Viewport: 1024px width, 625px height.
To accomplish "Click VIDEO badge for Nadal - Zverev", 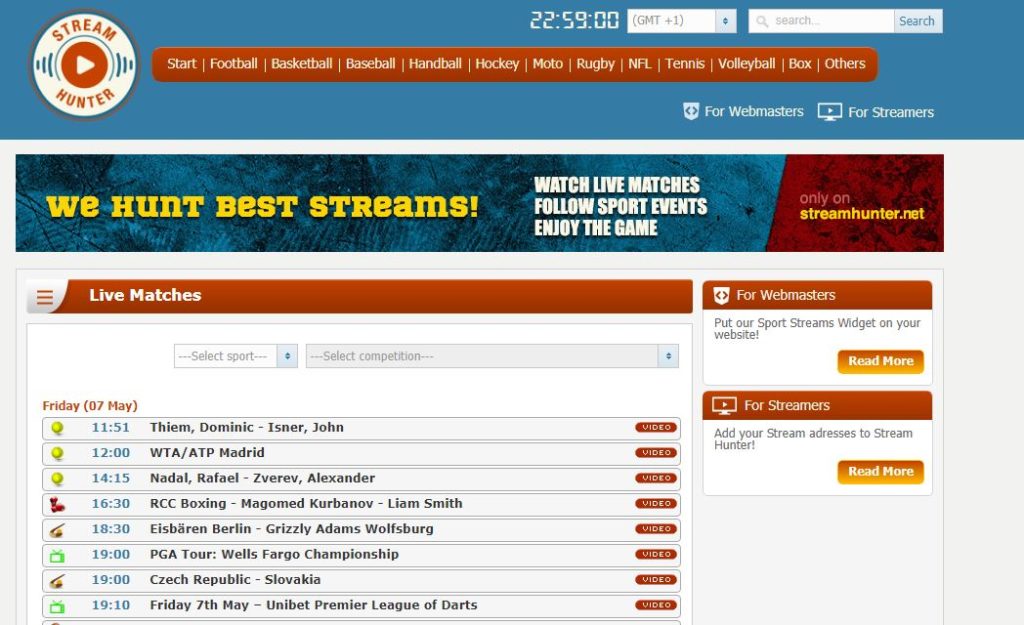I will pyautogui.click(x=656, y=478).
